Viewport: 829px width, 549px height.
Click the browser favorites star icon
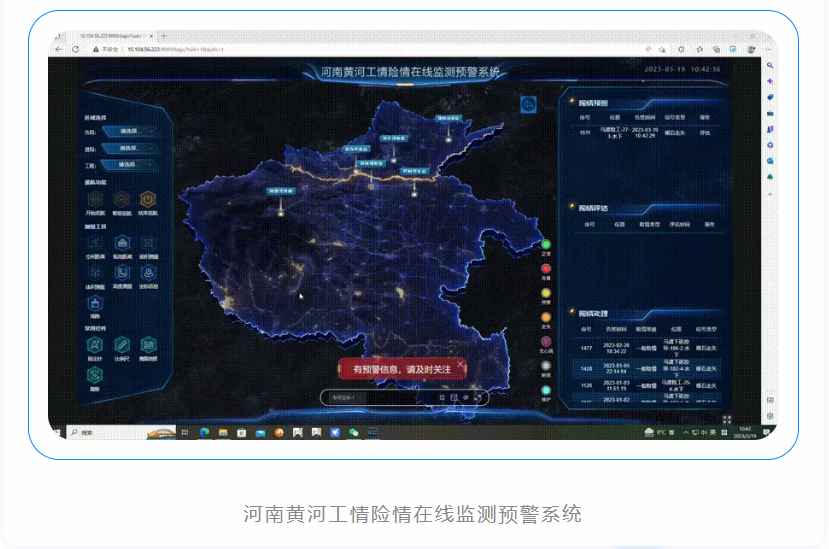pos(699,49)
